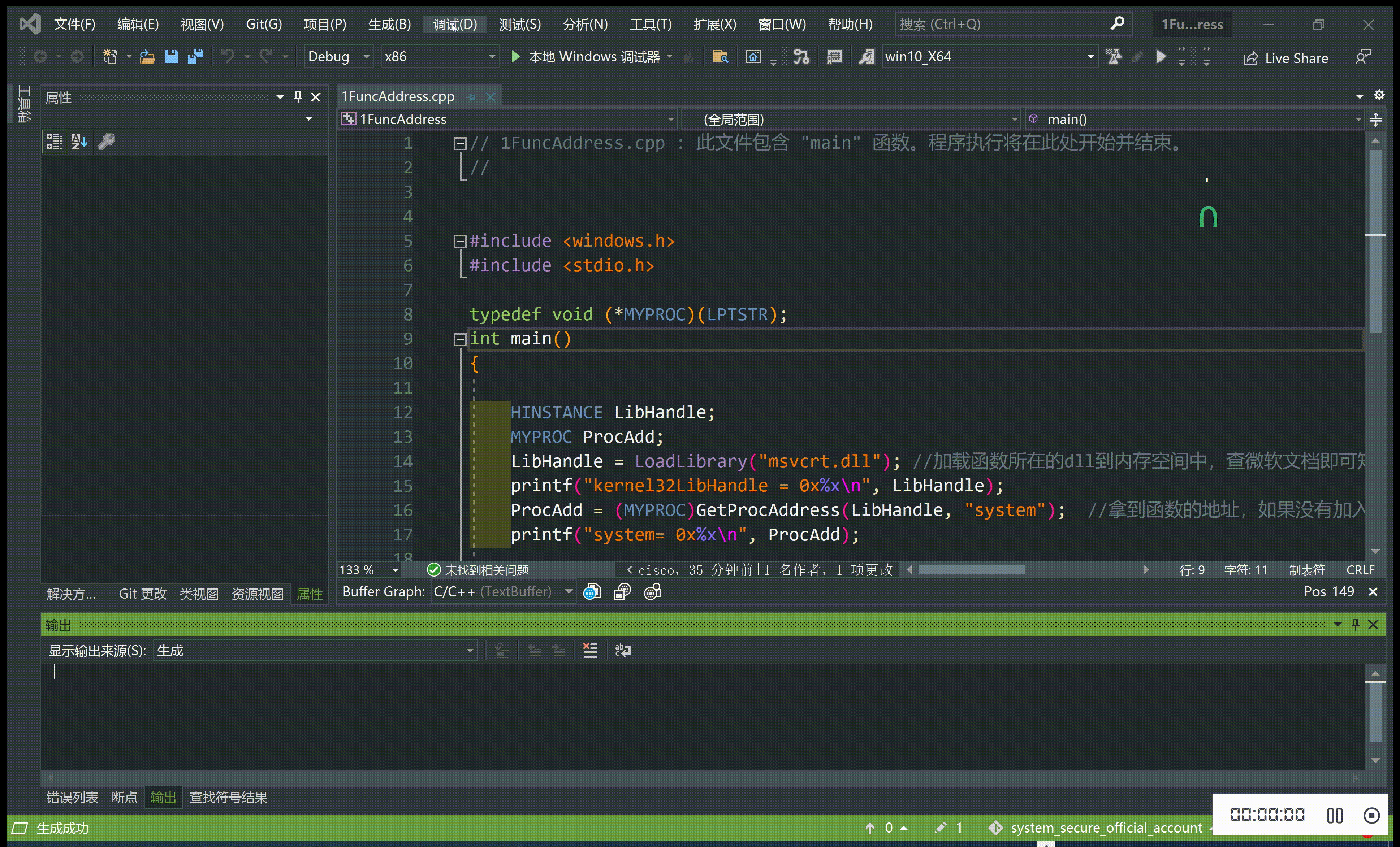Switch to the Git 更改 tab
Viewport: 1400px width, 847px height.
tap(143, 594)
